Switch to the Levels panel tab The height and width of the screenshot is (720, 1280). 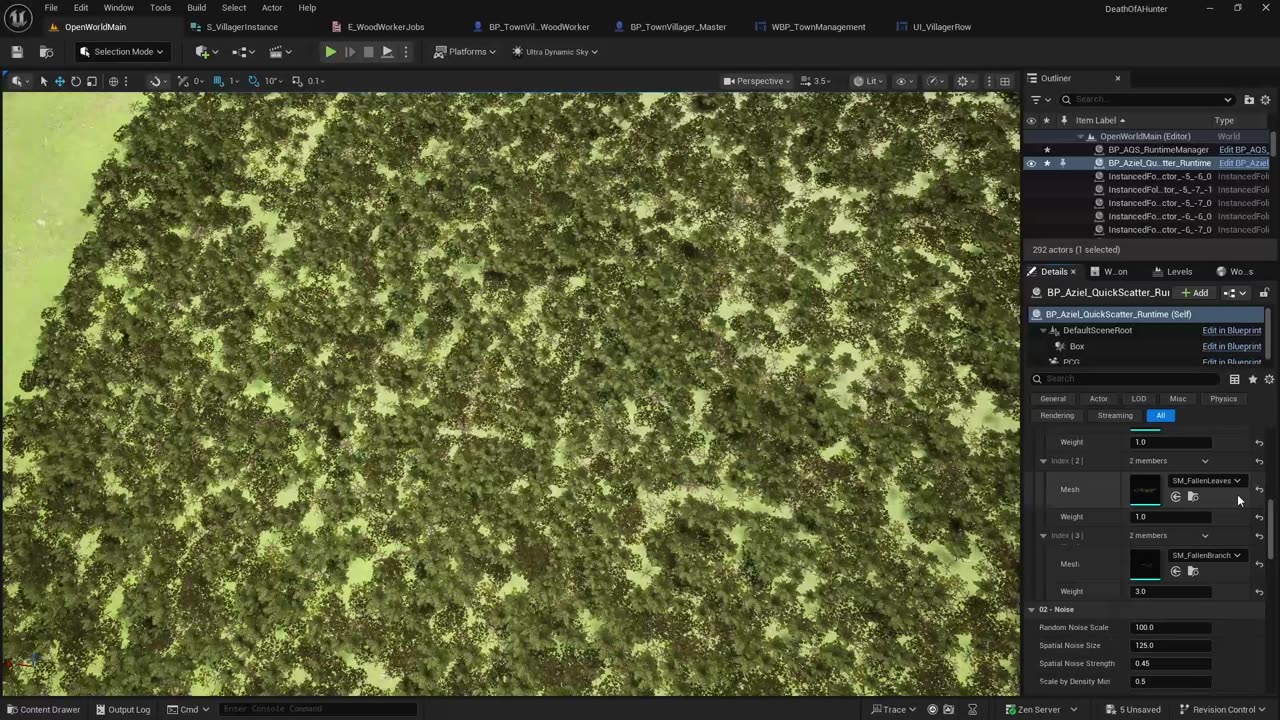[1172, 272]
